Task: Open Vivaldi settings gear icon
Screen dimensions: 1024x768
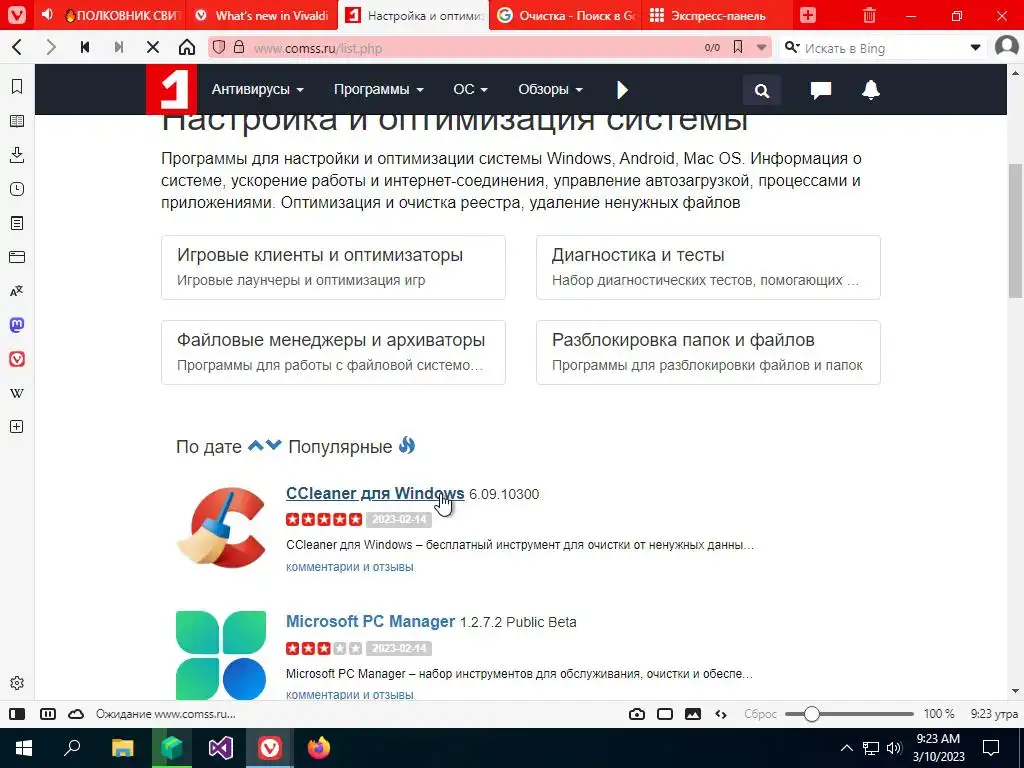Action: [17, 683]
